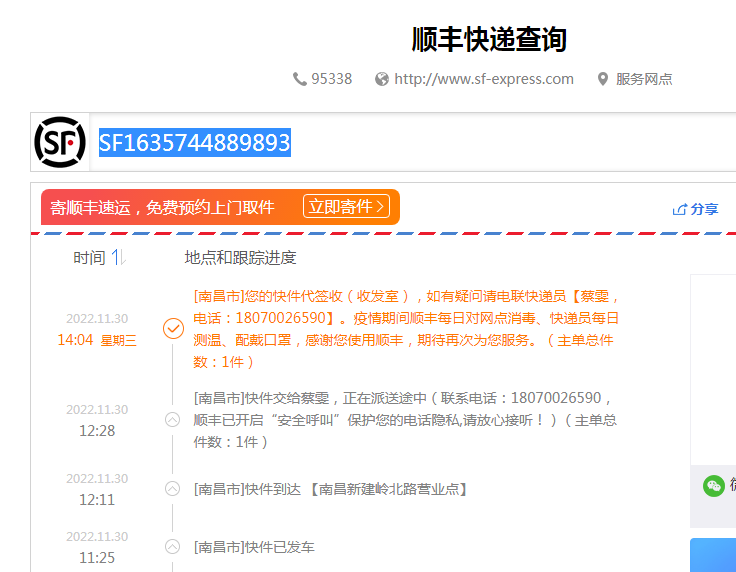Viewport: 736px width, 572px height.
Task: Click the timeline circle marker at 11:25
Action: click(172, 546)
